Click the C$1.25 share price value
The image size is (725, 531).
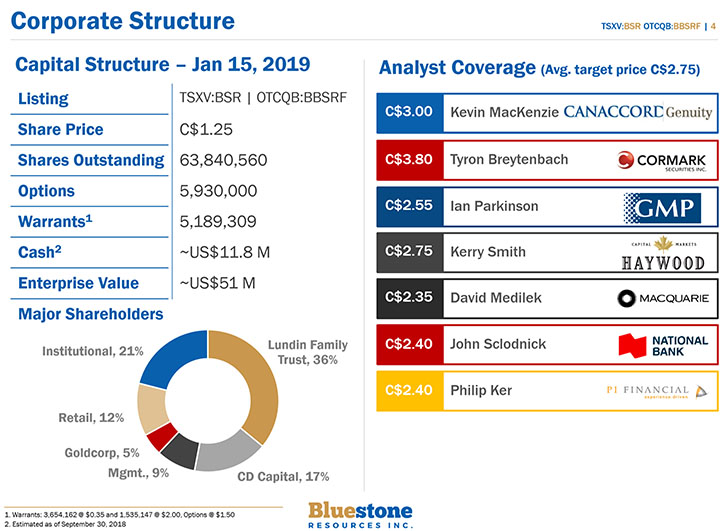coord(206,130)
